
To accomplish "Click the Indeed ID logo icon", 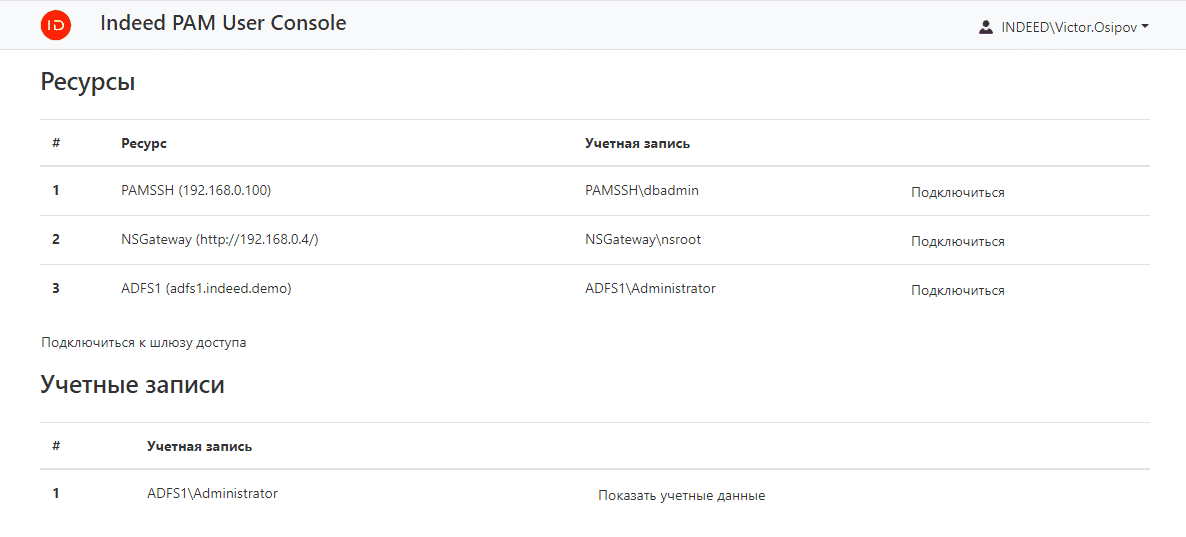I will pos(56,25).
